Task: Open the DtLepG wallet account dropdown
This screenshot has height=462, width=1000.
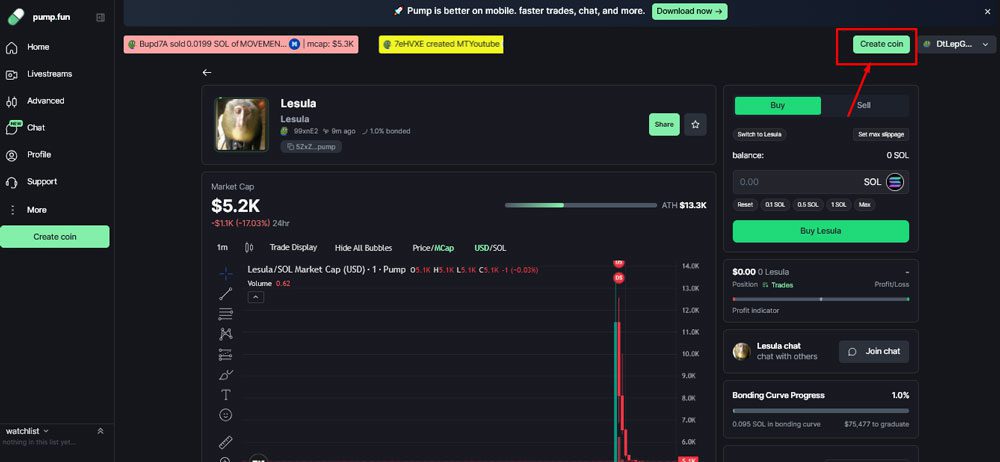Action: coord(957,44)
